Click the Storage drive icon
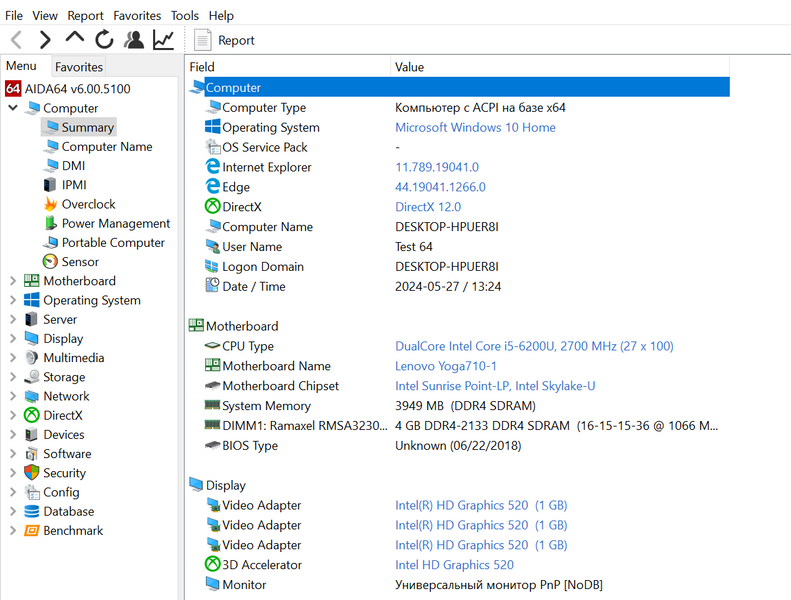The width and height of the screenshot is (791, 600). click(x=32, y=376)
